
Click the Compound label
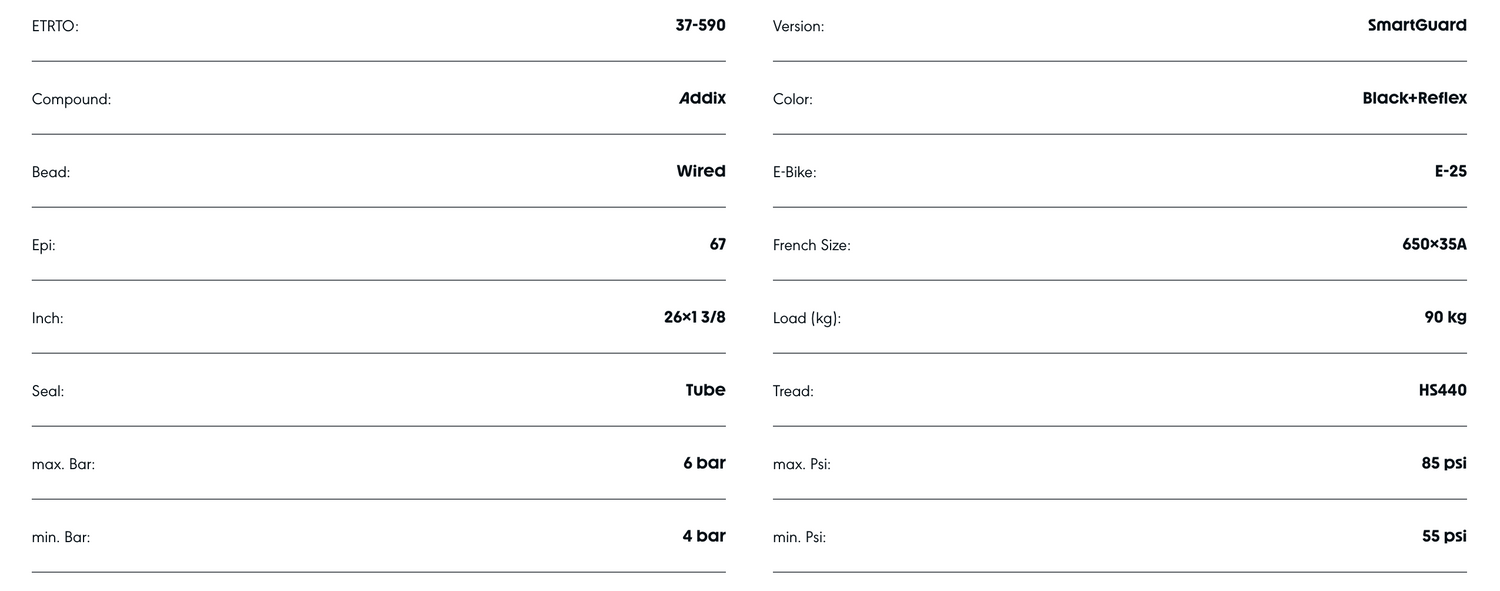[x=71, y=100]
